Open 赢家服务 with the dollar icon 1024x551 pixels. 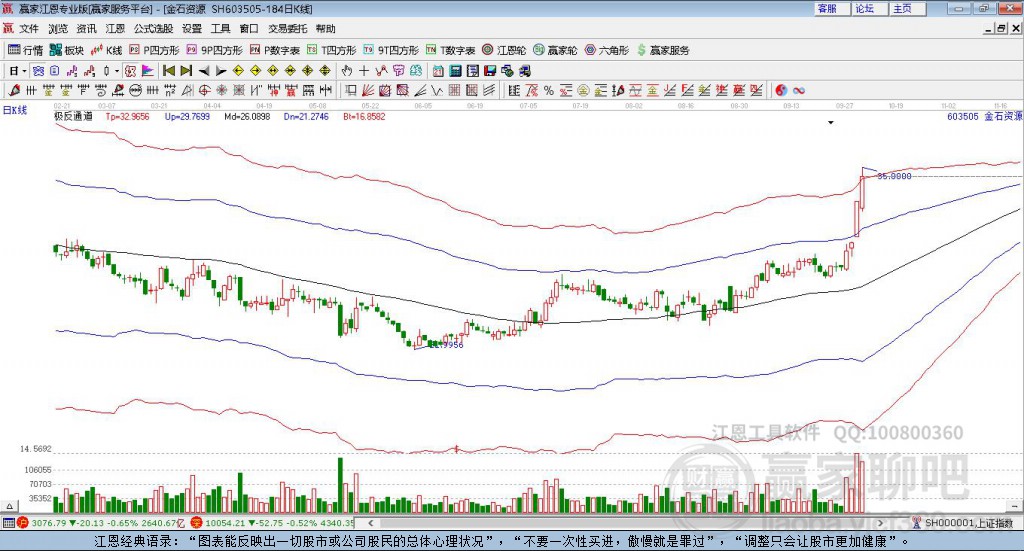663,50
